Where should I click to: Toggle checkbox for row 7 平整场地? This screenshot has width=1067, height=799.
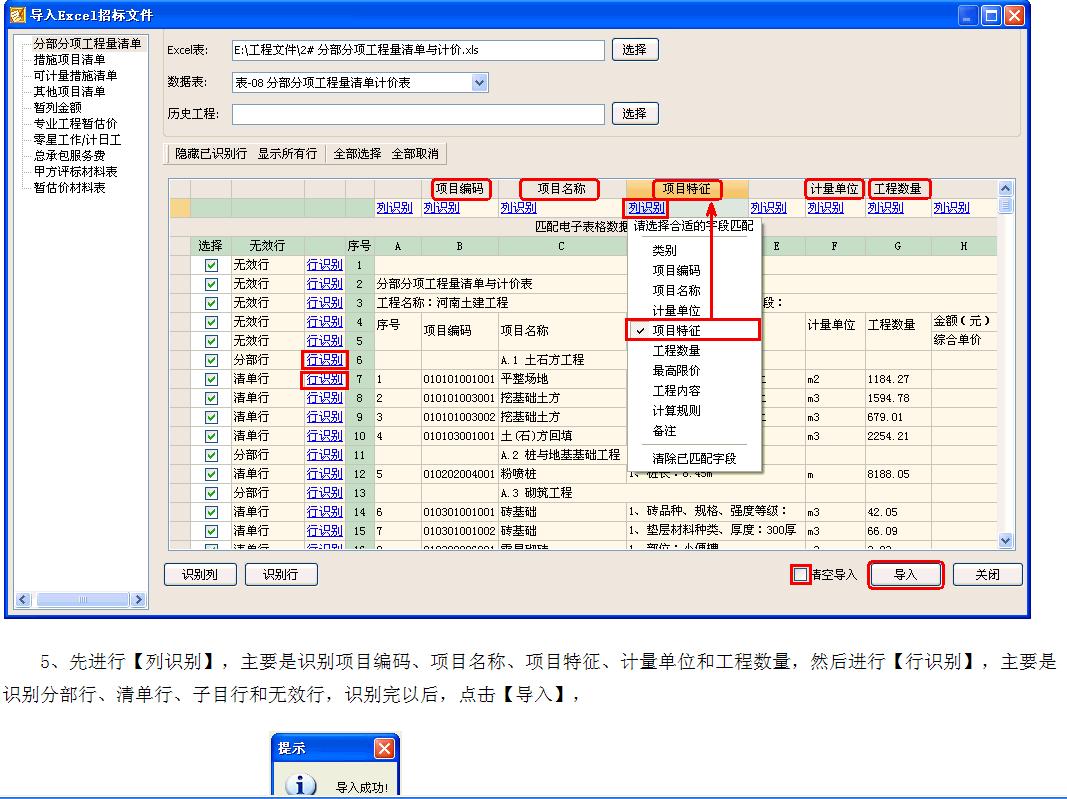point(212,379)
